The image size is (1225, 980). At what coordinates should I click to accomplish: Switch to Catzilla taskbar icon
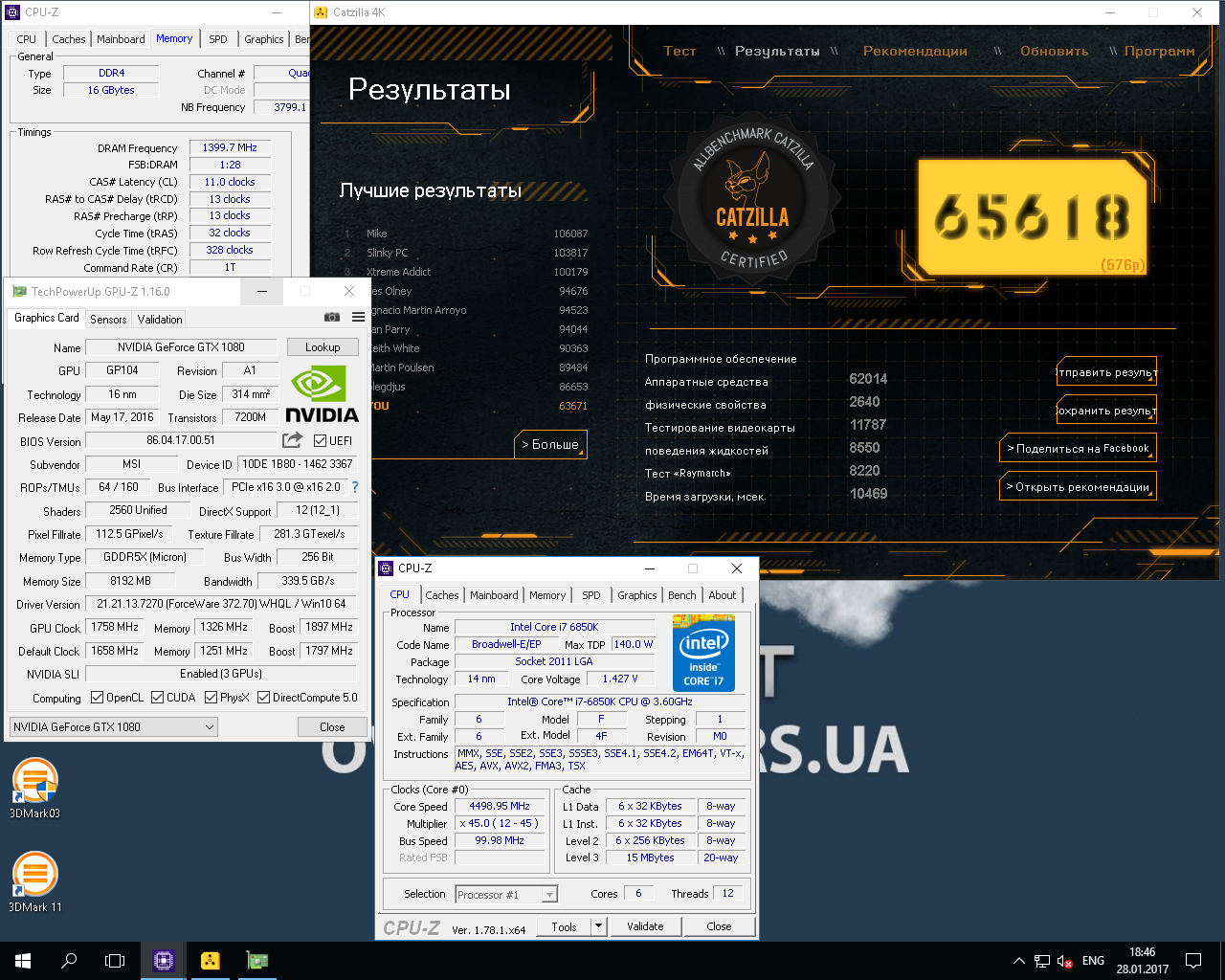pyautogui.click(x=211, y=961)
